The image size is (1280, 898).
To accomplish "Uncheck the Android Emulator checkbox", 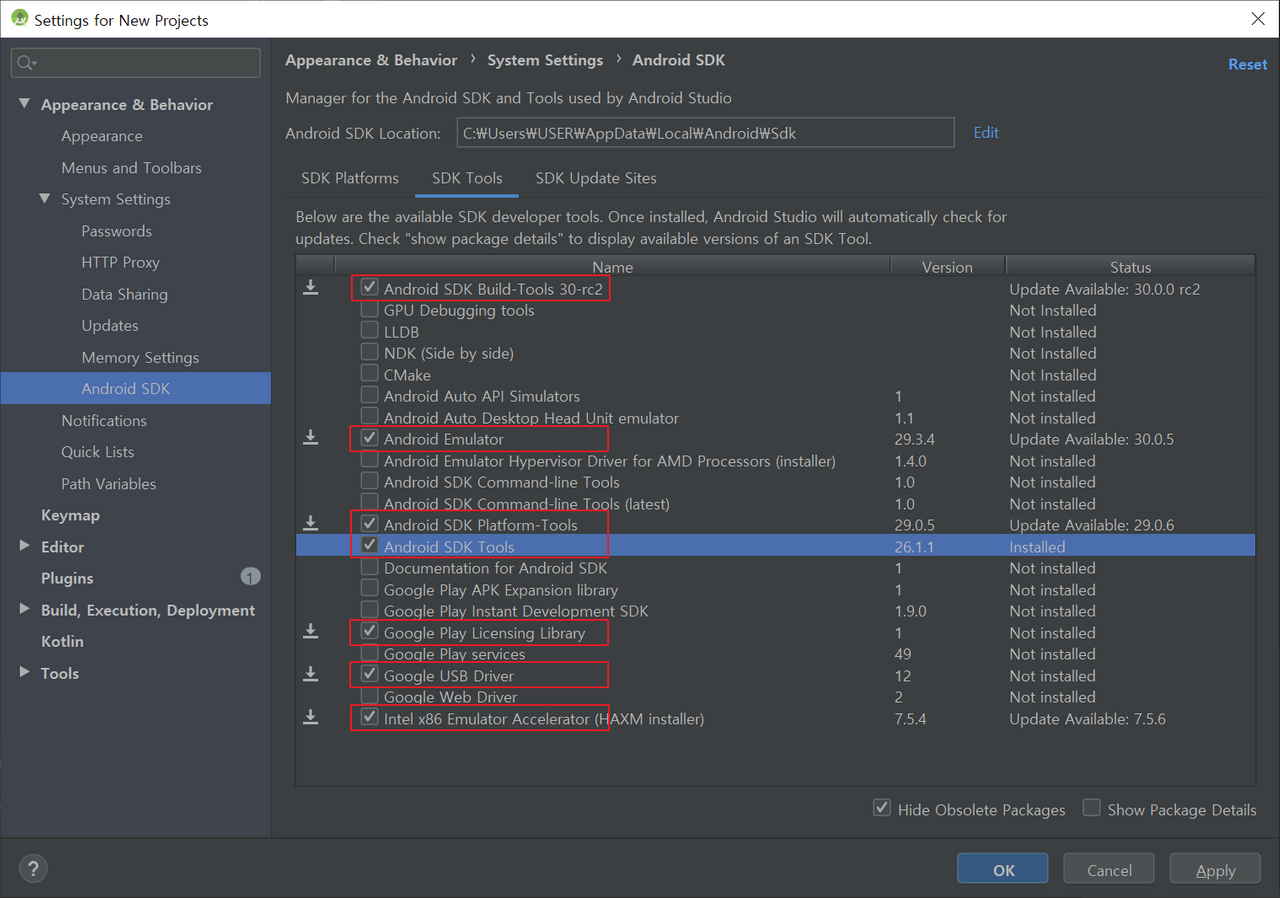I will click(x=370, y=438).
